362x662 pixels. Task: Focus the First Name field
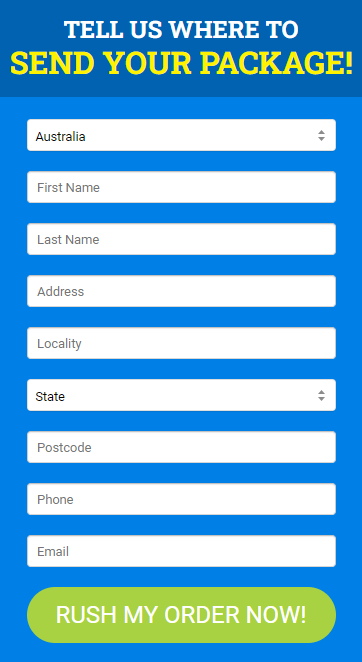pos(181,187)
